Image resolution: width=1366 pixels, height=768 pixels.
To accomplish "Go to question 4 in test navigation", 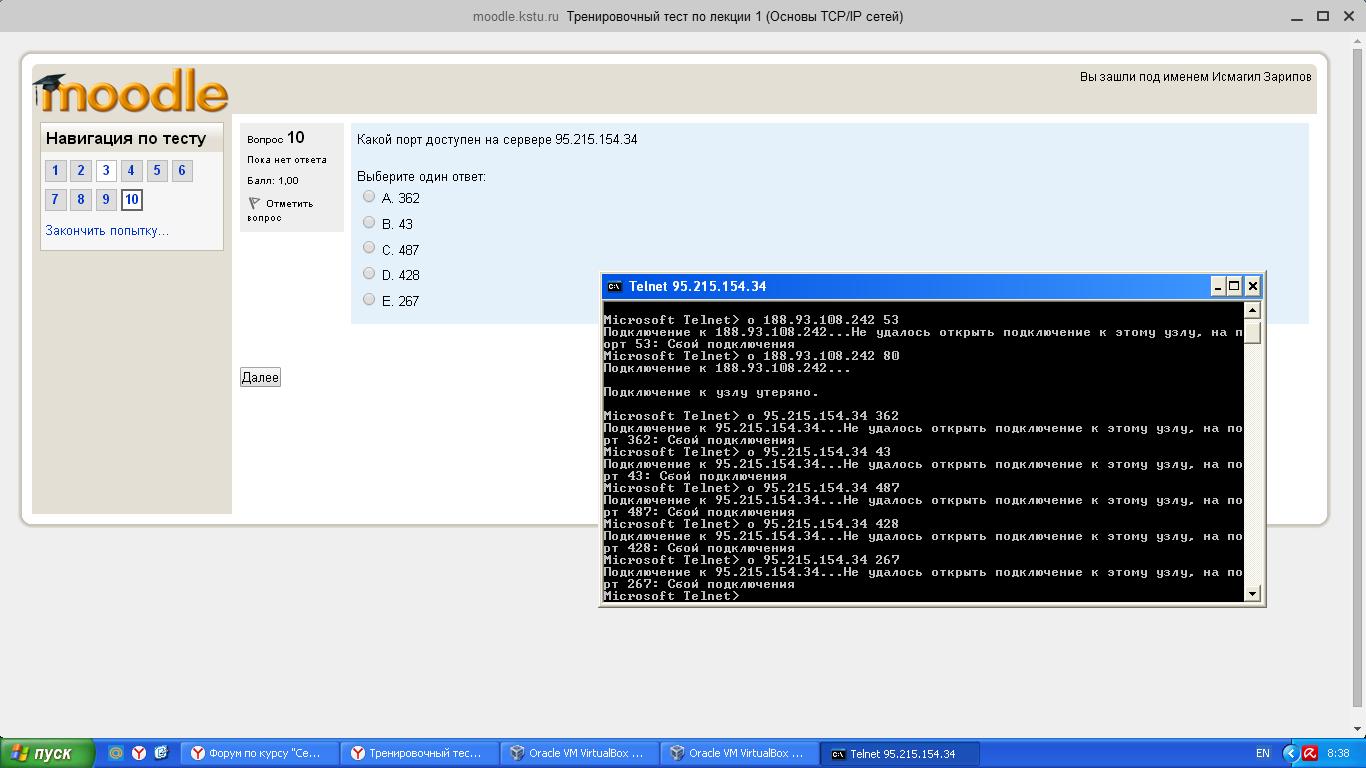I will click(131, 171).
